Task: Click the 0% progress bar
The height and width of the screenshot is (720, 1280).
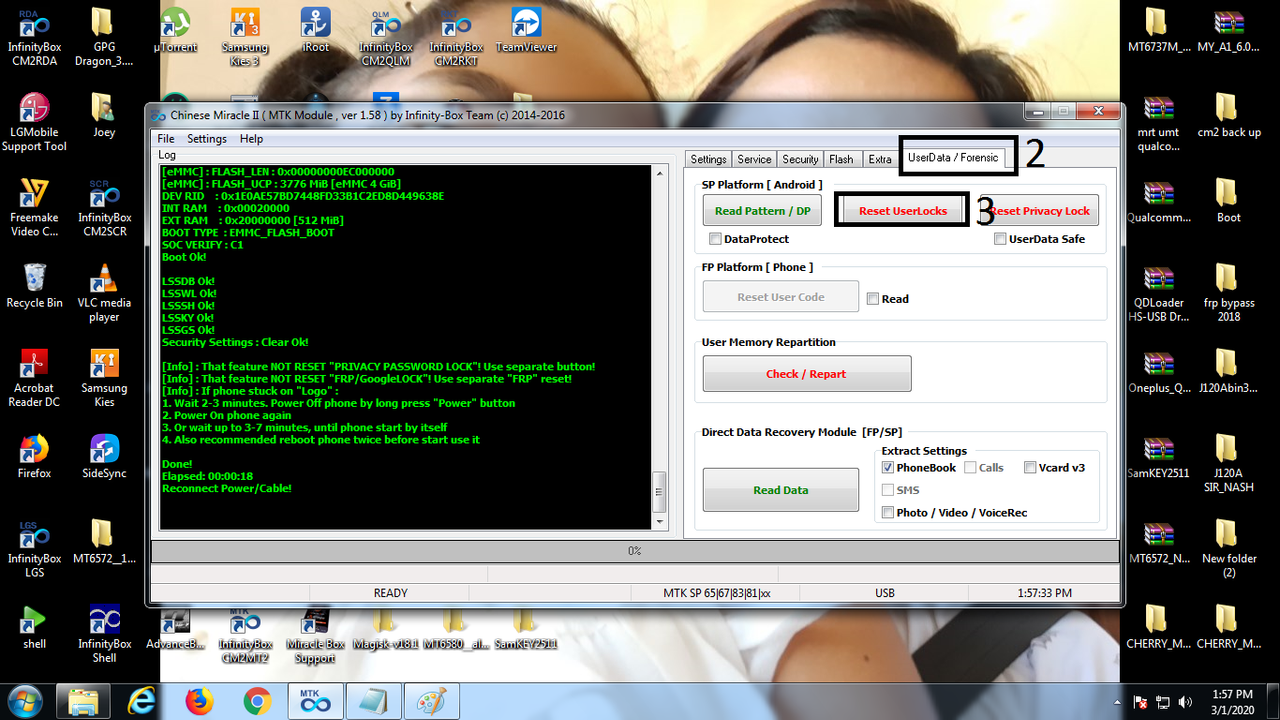Action: point(634,551)
